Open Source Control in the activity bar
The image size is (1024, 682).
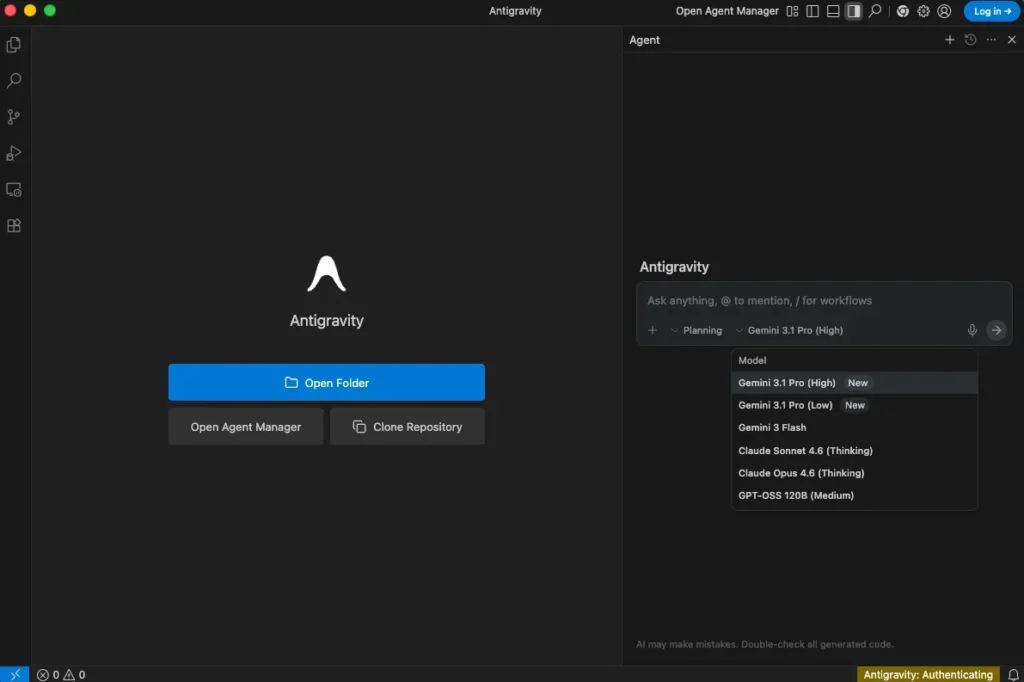click(x=14, y=117)
